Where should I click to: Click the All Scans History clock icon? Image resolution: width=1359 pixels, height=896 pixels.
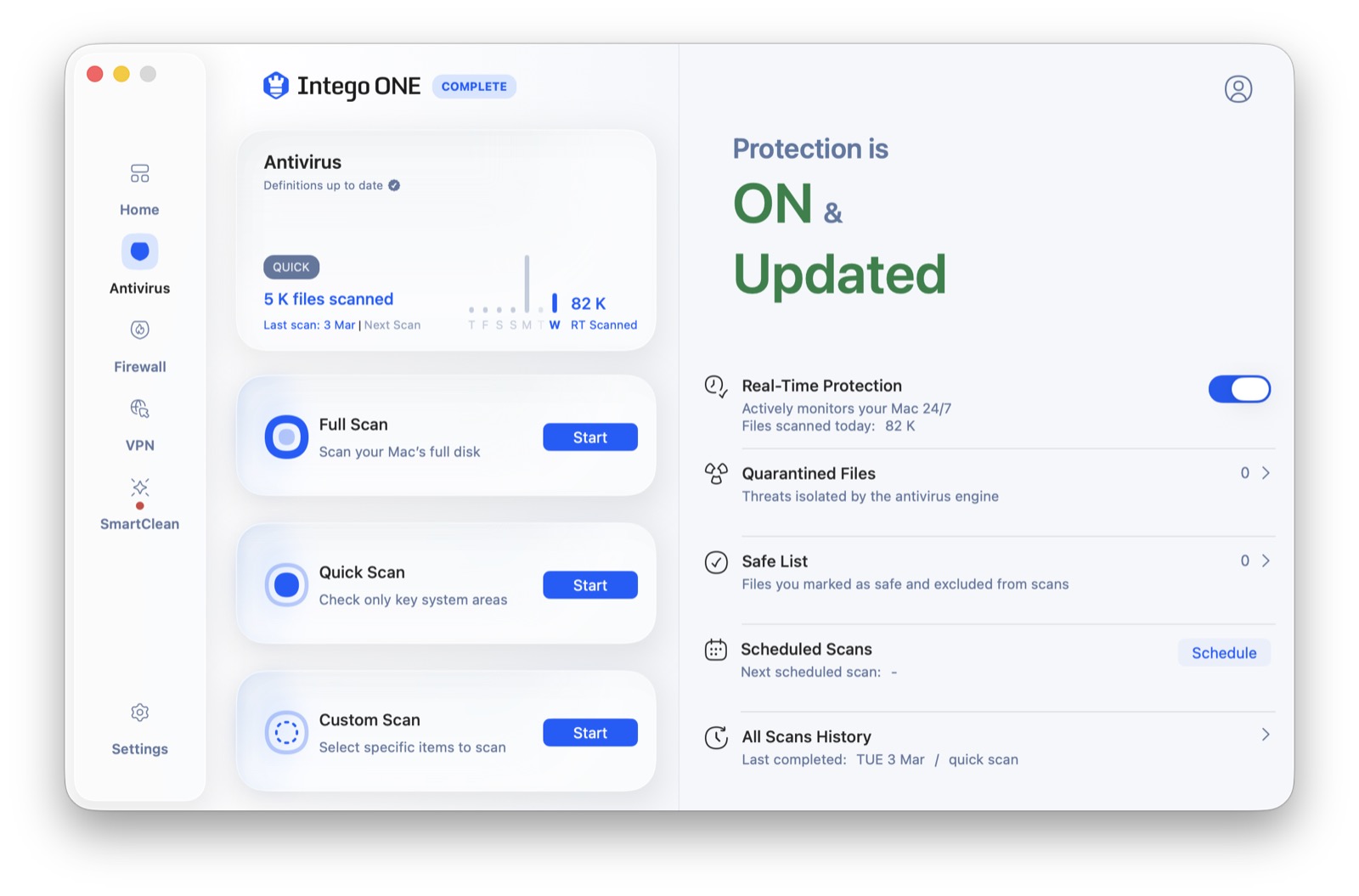[716, 737]
